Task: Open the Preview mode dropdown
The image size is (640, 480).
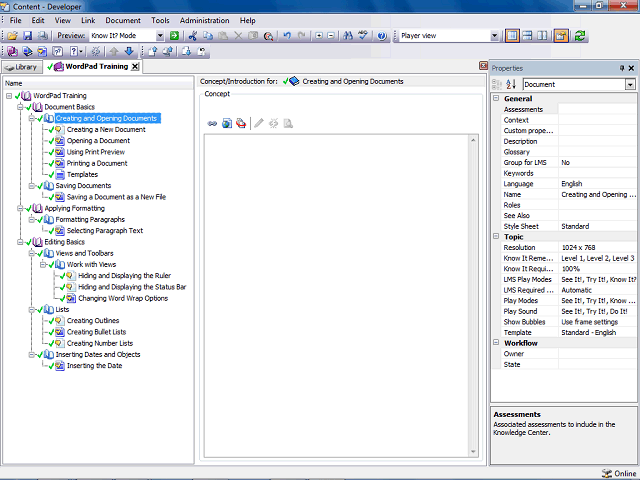Action: click(x=160, y=36)
